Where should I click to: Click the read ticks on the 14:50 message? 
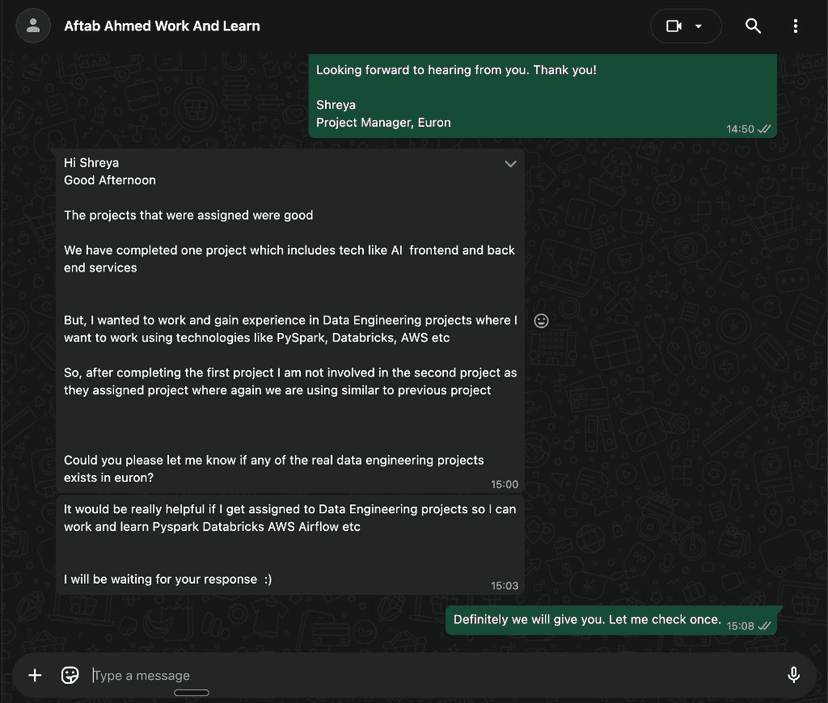point(765,129)
